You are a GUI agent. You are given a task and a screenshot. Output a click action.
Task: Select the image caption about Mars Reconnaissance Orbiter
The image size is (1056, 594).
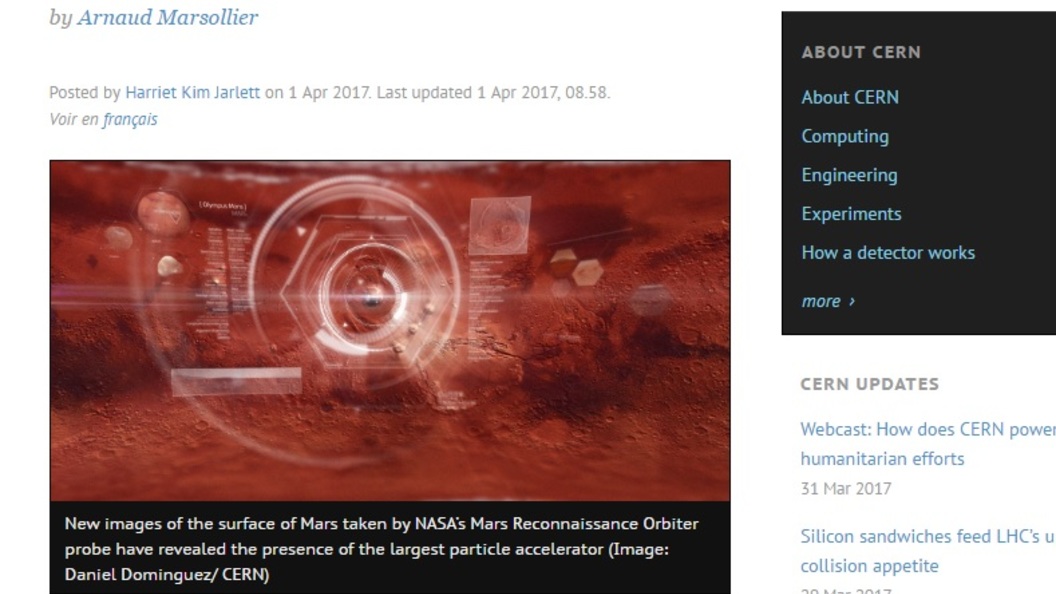tap(381, 549)
